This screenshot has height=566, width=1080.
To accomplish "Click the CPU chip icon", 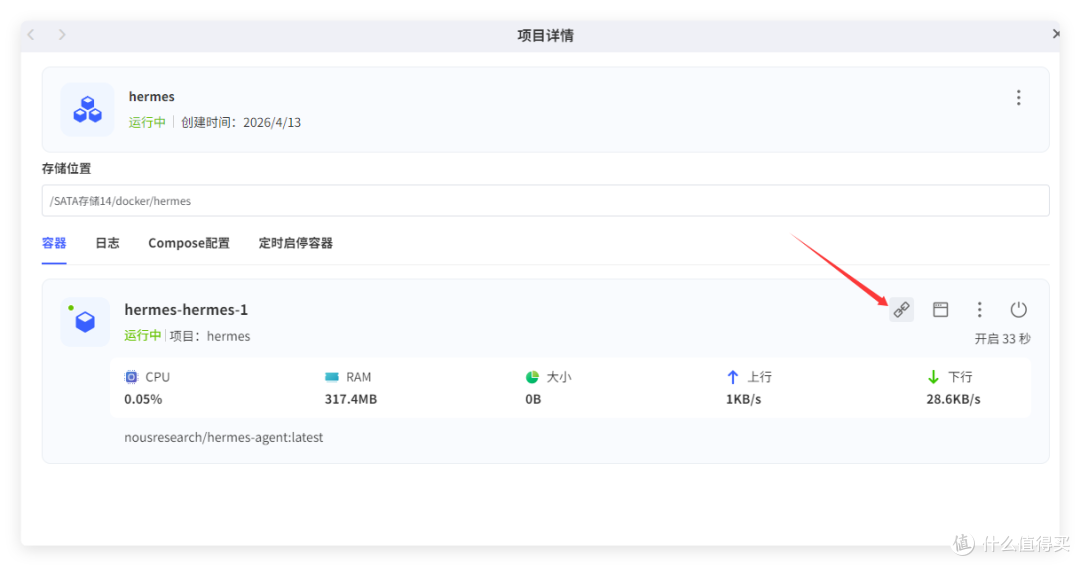I will (131, 377).
